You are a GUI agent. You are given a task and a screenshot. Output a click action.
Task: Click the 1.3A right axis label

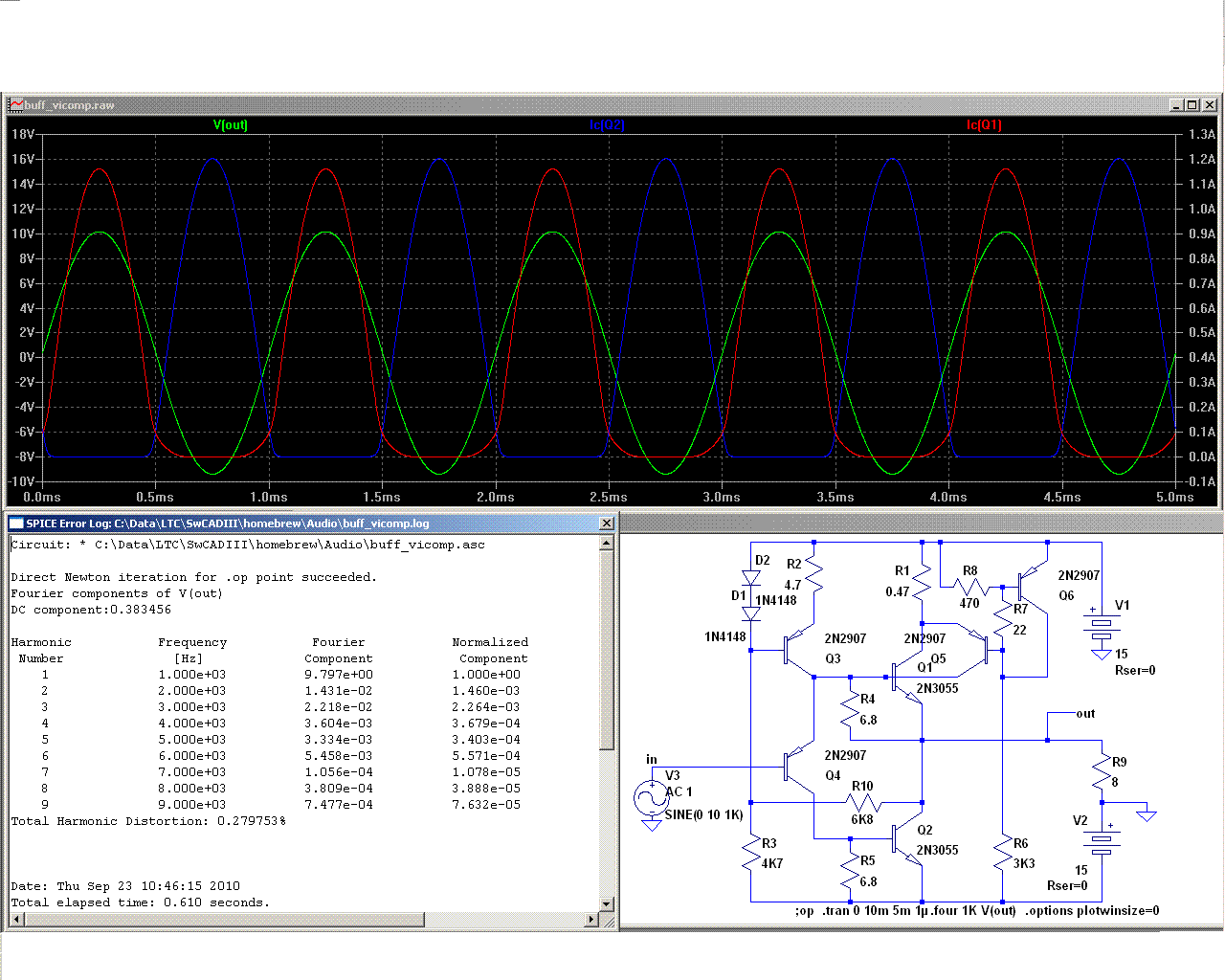pos(1202,135)
